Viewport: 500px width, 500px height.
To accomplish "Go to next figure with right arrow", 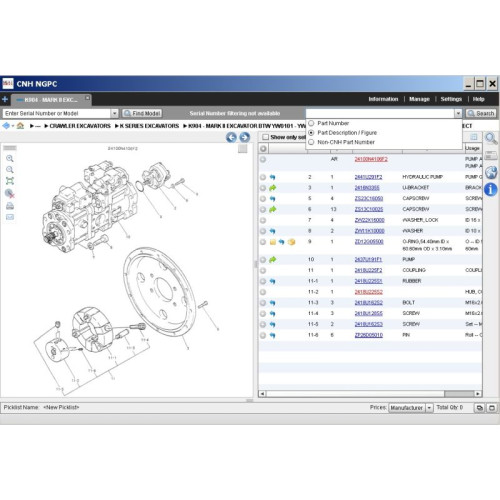I will coord(244,137).
